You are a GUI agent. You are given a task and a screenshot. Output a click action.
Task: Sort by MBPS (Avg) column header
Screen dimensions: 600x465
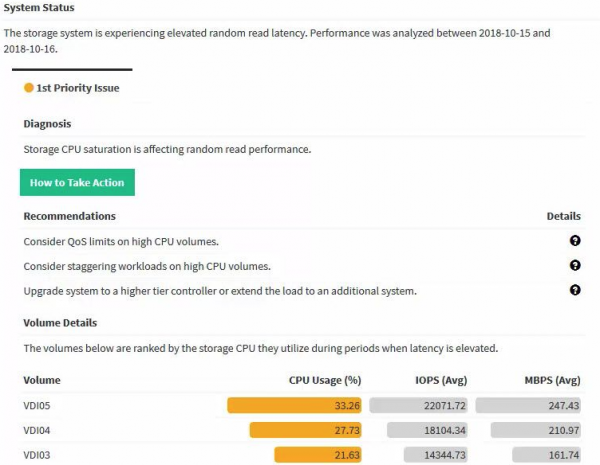pyautogui.click(x=552, y=380)
